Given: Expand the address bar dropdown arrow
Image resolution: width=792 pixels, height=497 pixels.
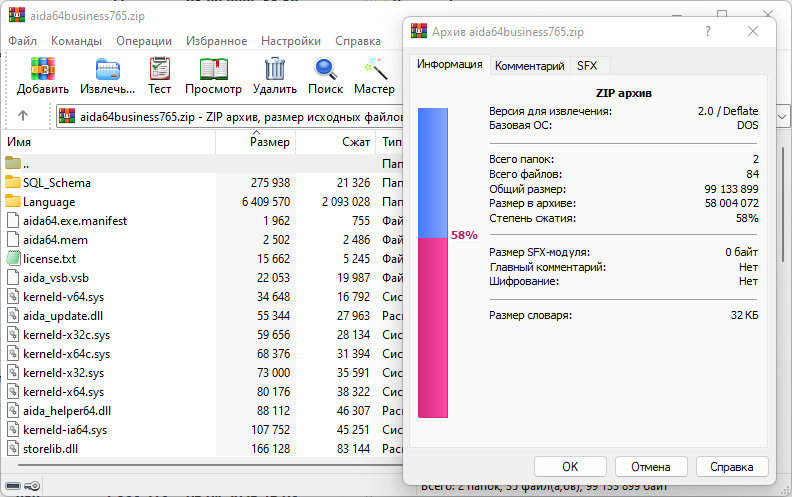Looking at the screenshot, I should (782, 117).
